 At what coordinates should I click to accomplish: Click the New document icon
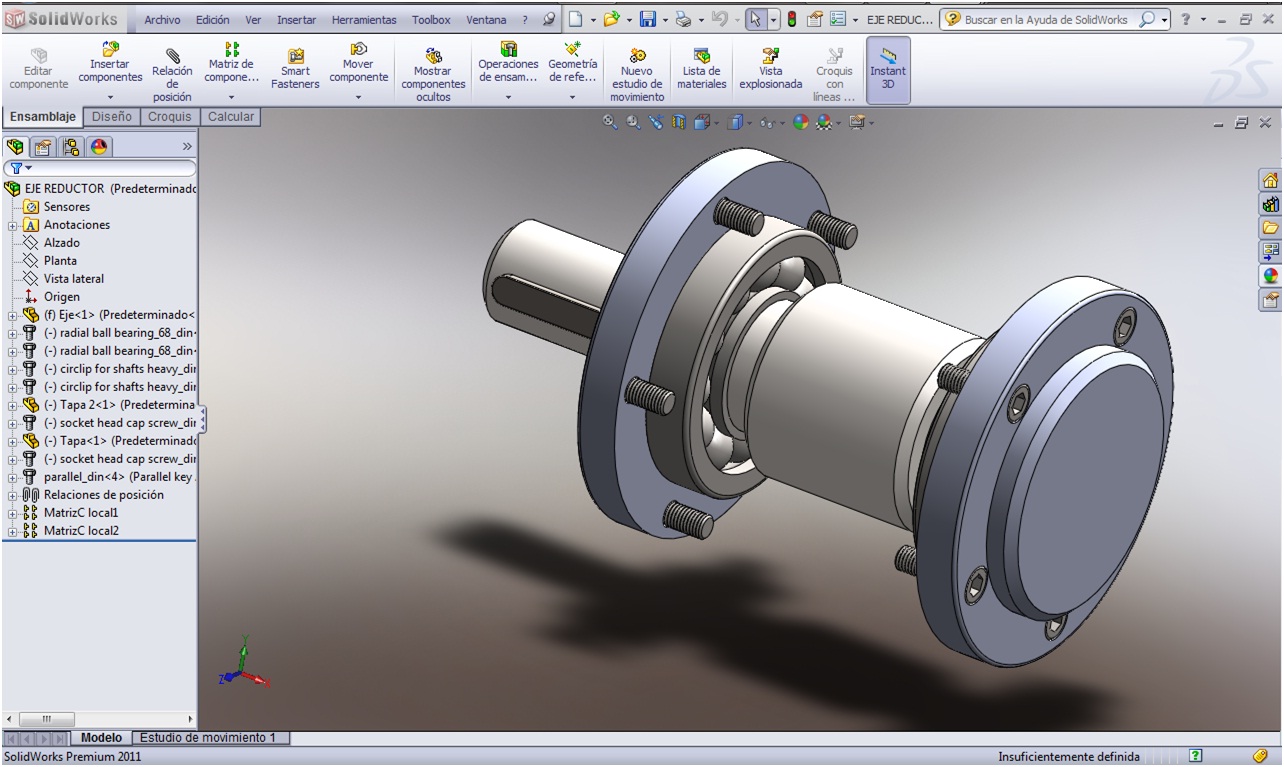[575, 19]
